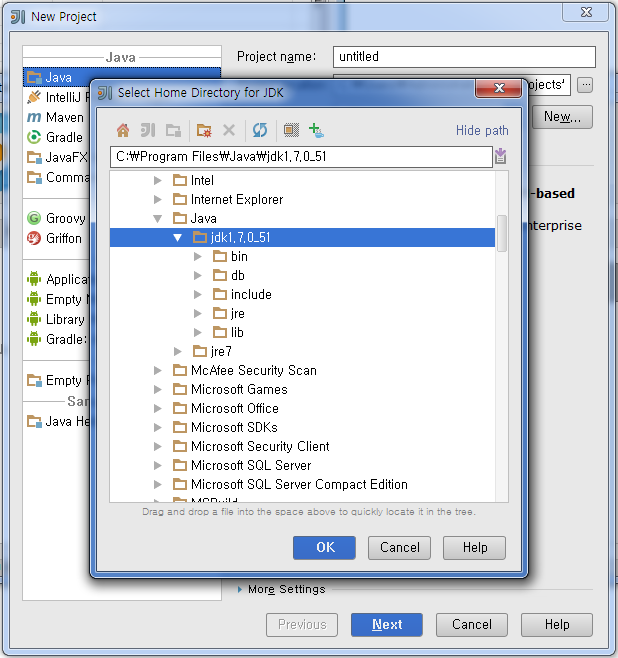Click the Refresh toolbar icon

[x=260, y=131]
